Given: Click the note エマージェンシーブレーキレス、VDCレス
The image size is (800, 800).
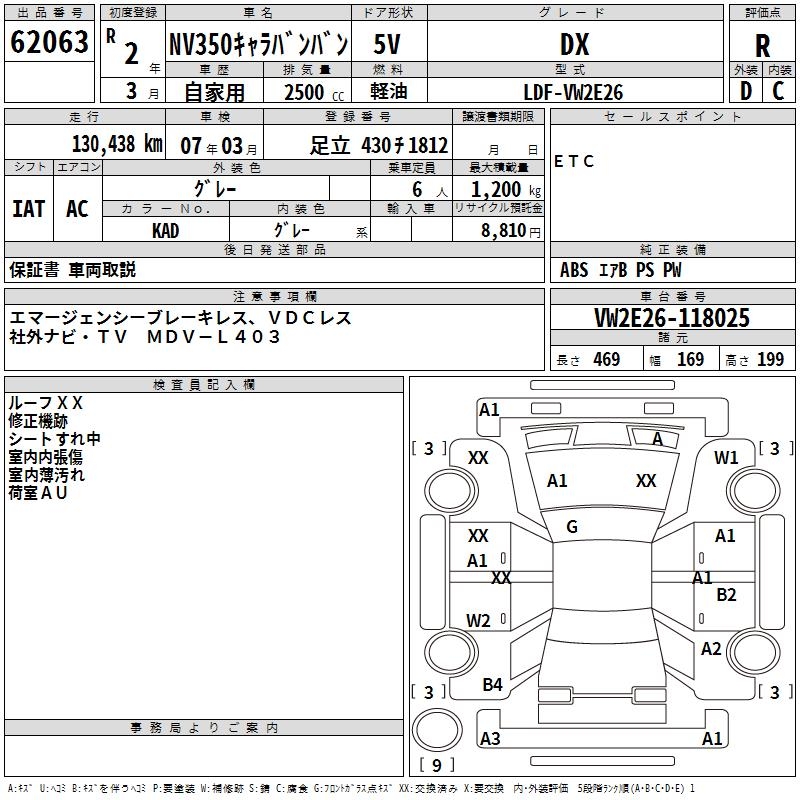Looking at the screenshot, I should (x=181, y=318).
